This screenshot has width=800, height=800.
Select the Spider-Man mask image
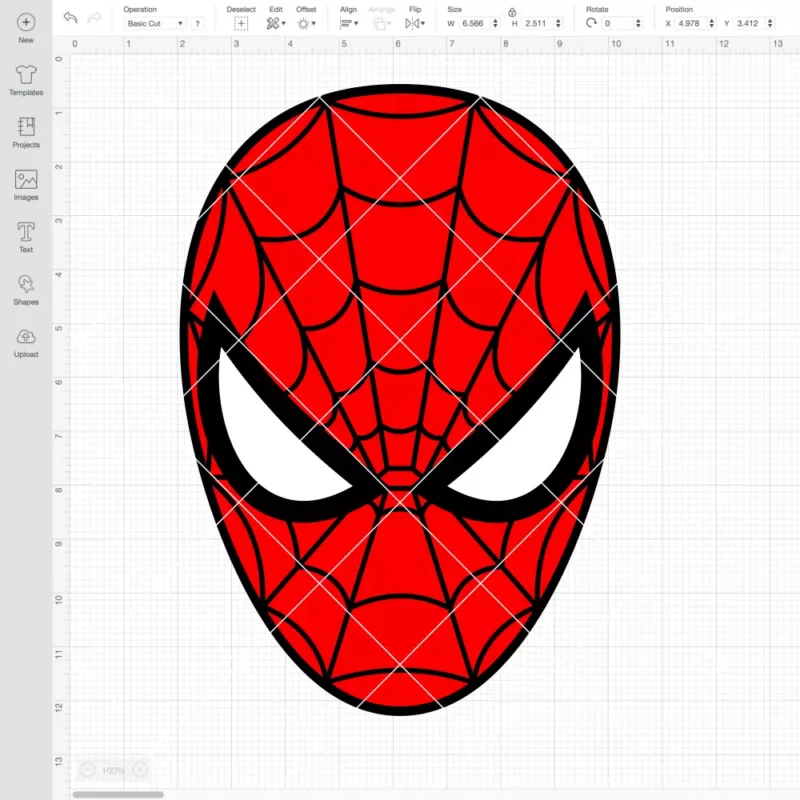coord(399,399)
